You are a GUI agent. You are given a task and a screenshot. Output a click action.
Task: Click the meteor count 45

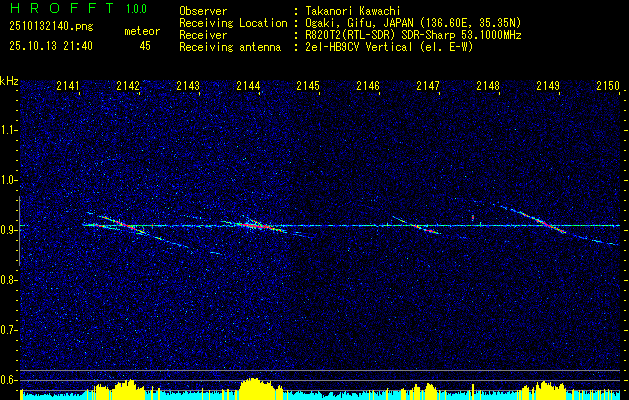[145, 46]
